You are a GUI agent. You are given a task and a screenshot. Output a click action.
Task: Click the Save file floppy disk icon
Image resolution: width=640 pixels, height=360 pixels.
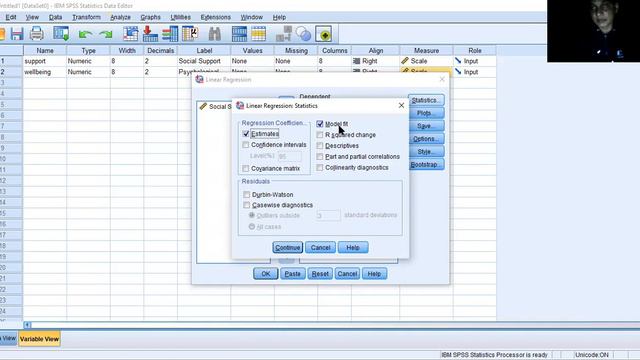(17, 34)
